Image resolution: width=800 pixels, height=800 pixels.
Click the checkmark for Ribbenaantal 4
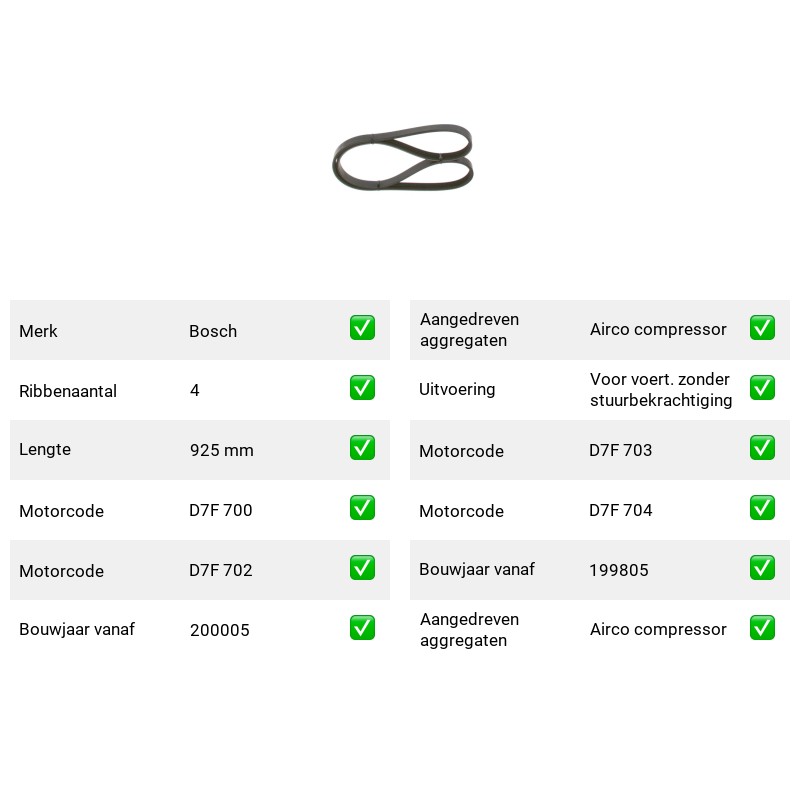362,388
